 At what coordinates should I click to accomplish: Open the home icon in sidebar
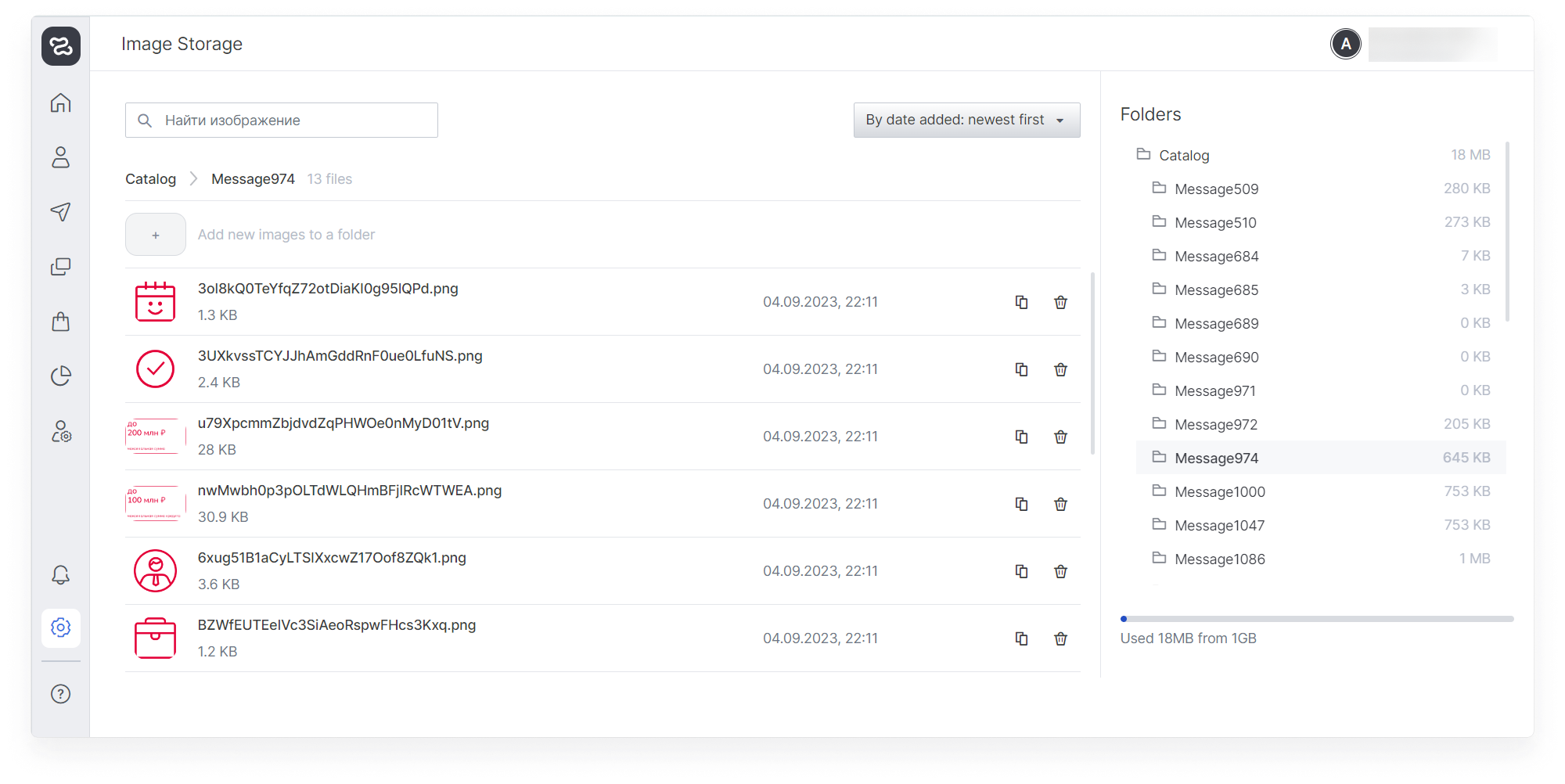point(61,102)
